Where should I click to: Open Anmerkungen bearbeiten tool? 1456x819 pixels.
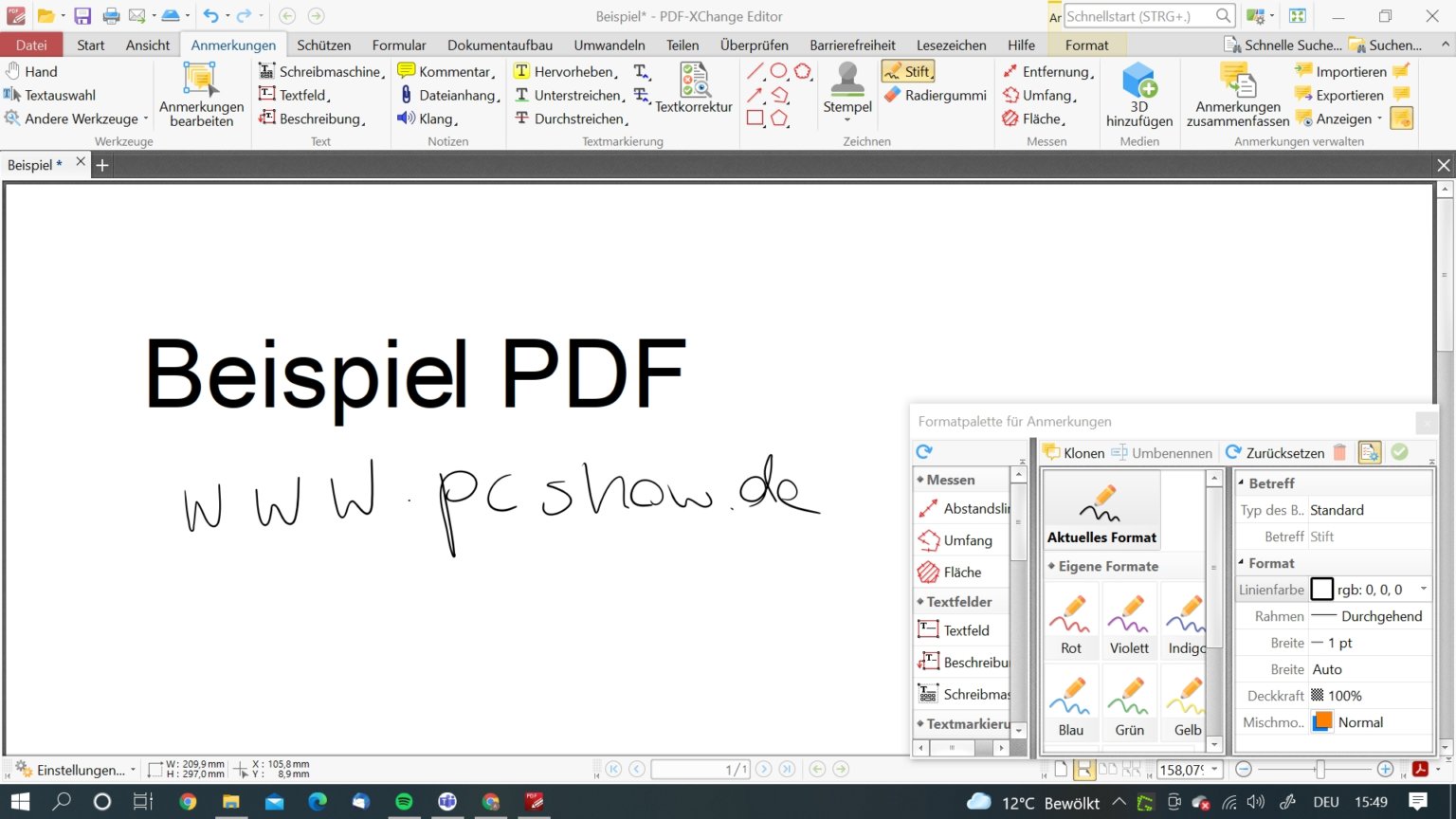201,95
